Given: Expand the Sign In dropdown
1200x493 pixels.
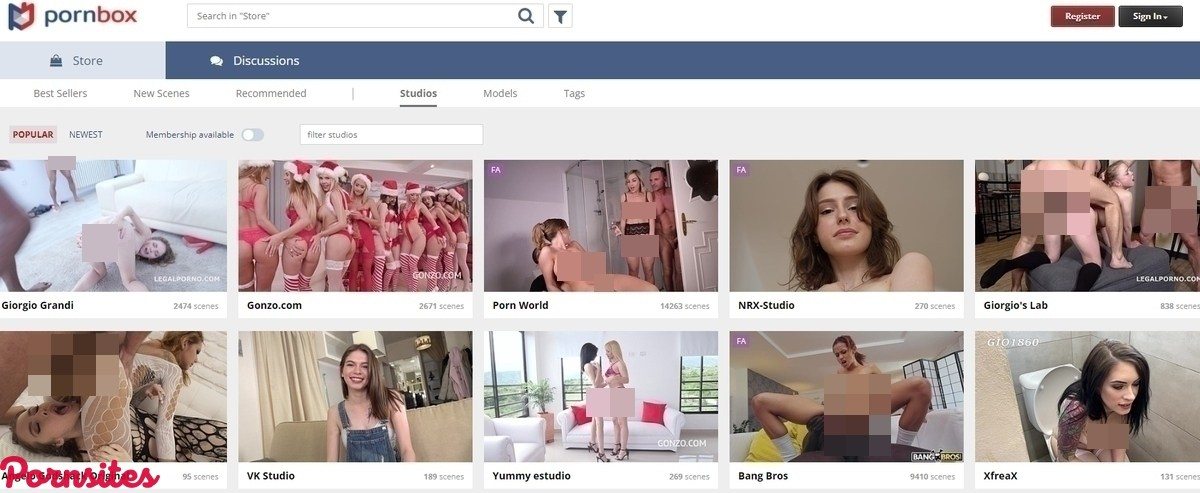Looking at the screenshot, I should coord(1150,16).
